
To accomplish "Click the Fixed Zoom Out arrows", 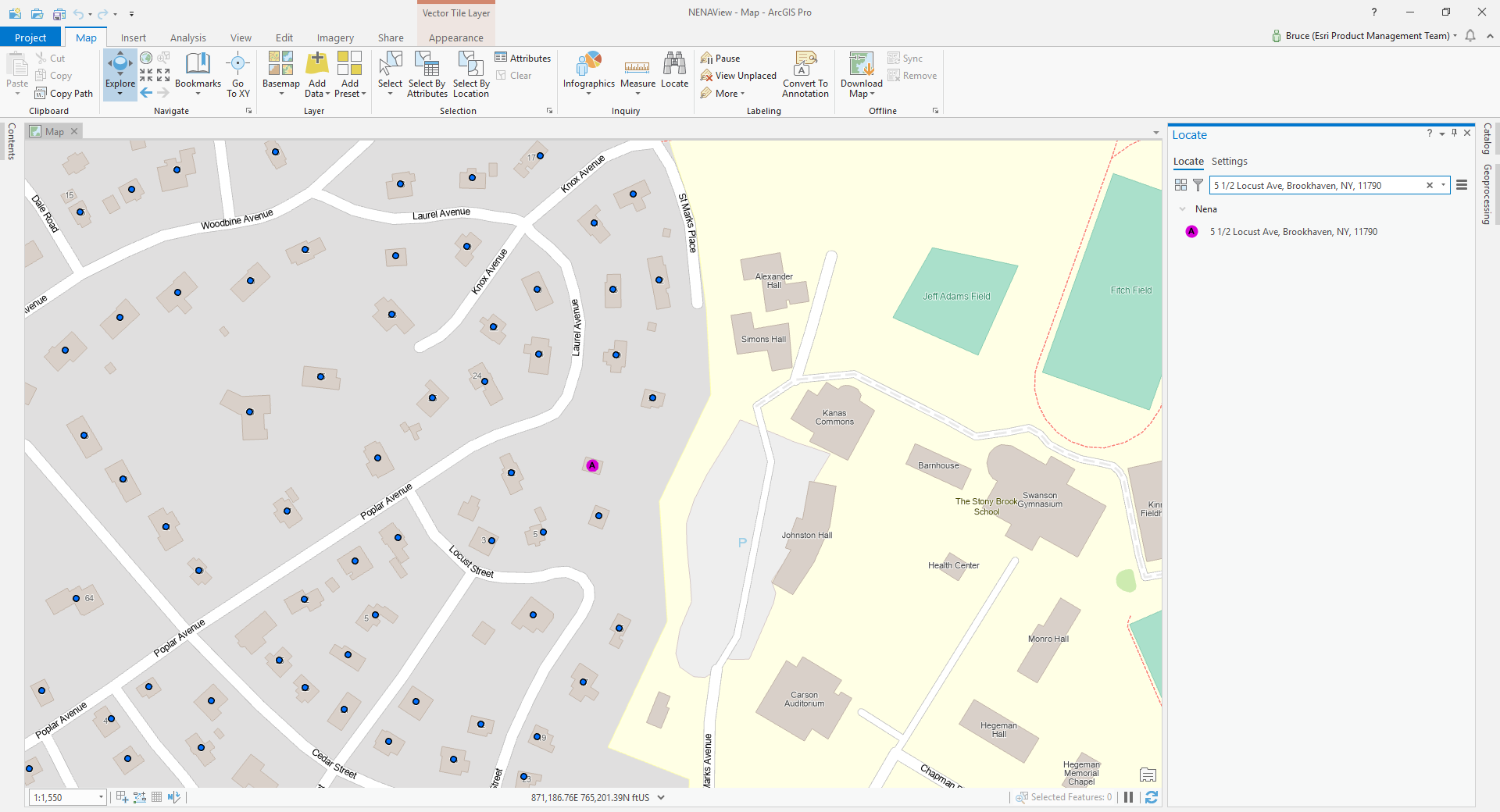I will [x=163, y=75].
